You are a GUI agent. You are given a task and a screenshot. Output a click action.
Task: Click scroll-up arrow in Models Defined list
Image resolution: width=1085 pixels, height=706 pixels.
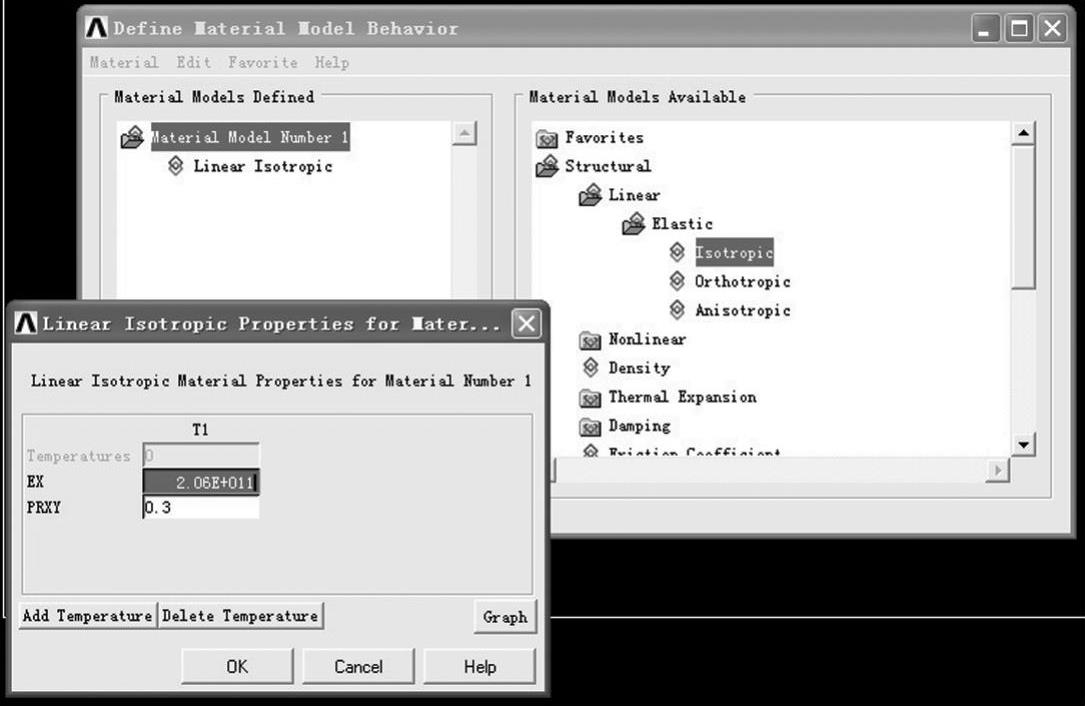pyautogui.click(x=464, y=133)
